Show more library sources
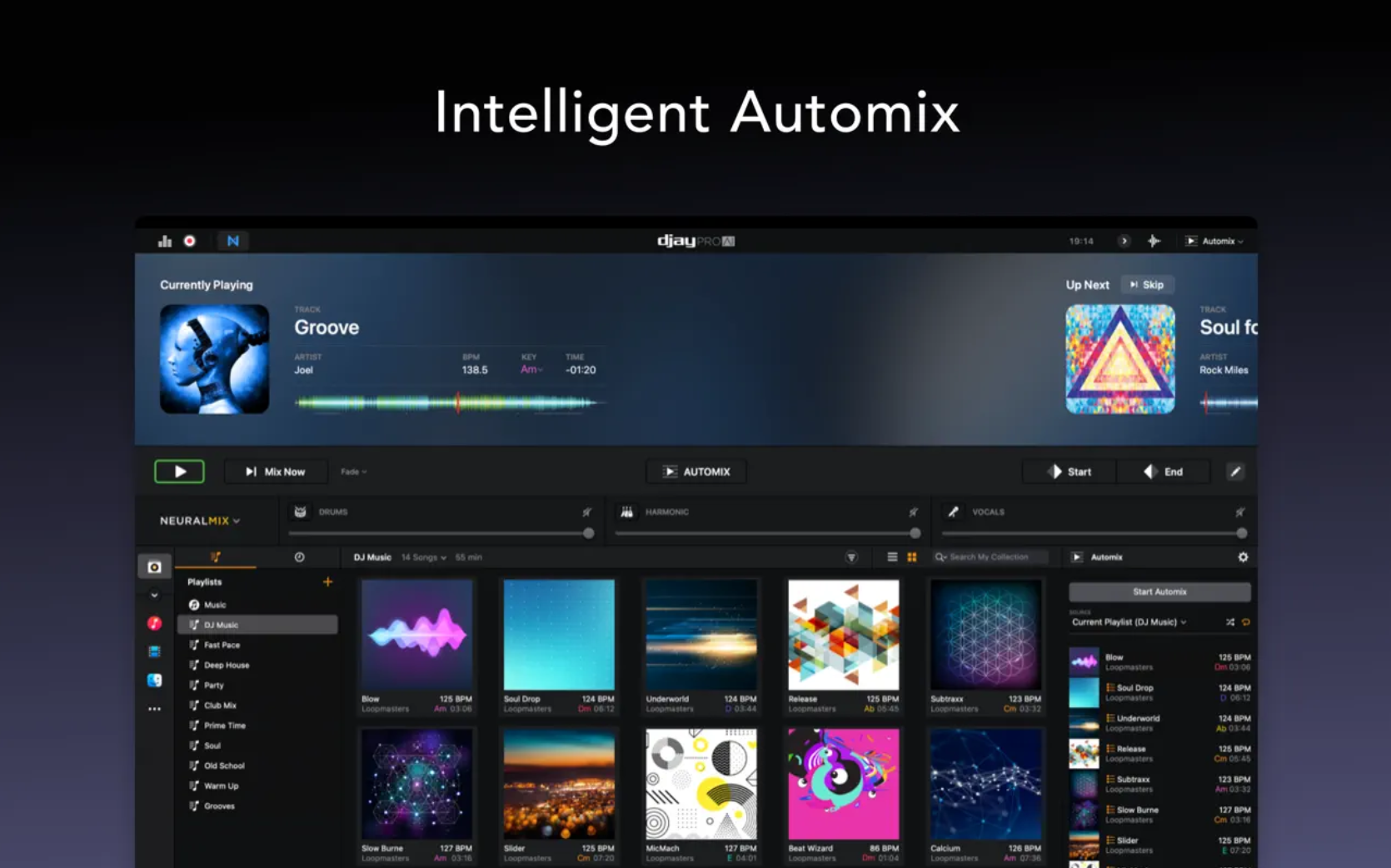The image size is (1391, 868). click(154, 709)
